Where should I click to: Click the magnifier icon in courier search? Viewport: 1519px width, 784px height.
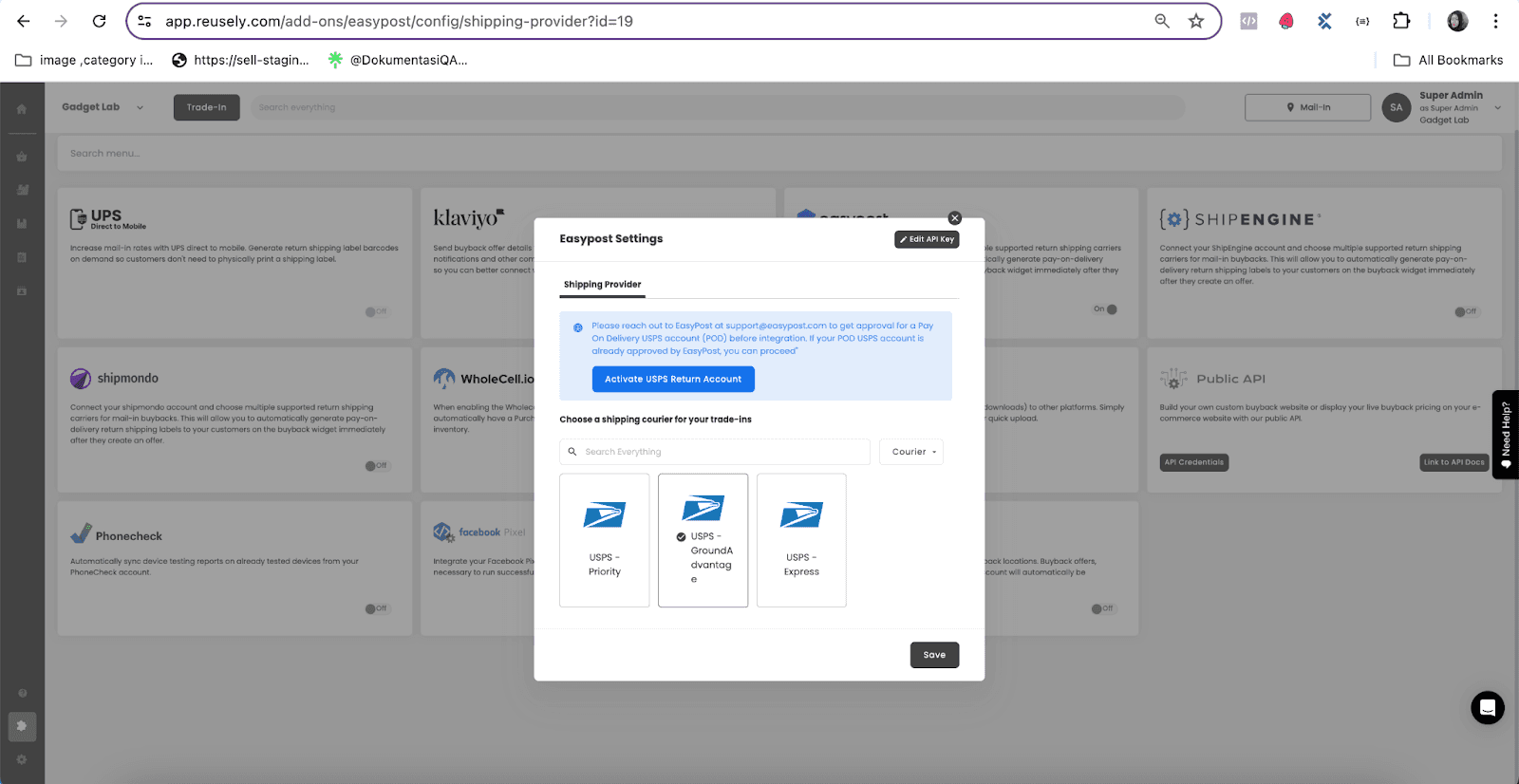click(572, 452)
